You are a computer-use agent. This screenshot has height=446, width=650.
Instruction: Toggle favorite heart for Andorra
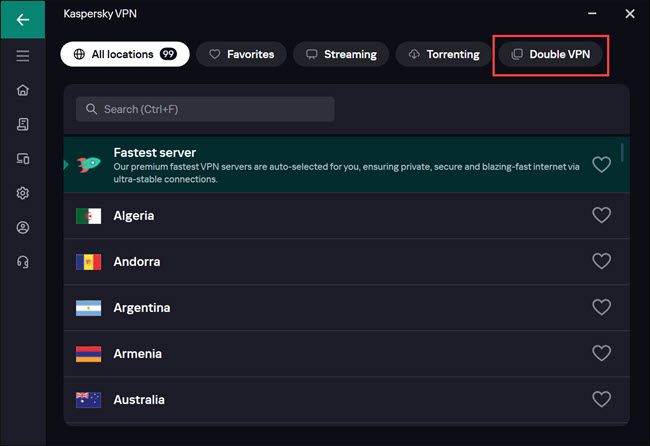pos(601,262)
